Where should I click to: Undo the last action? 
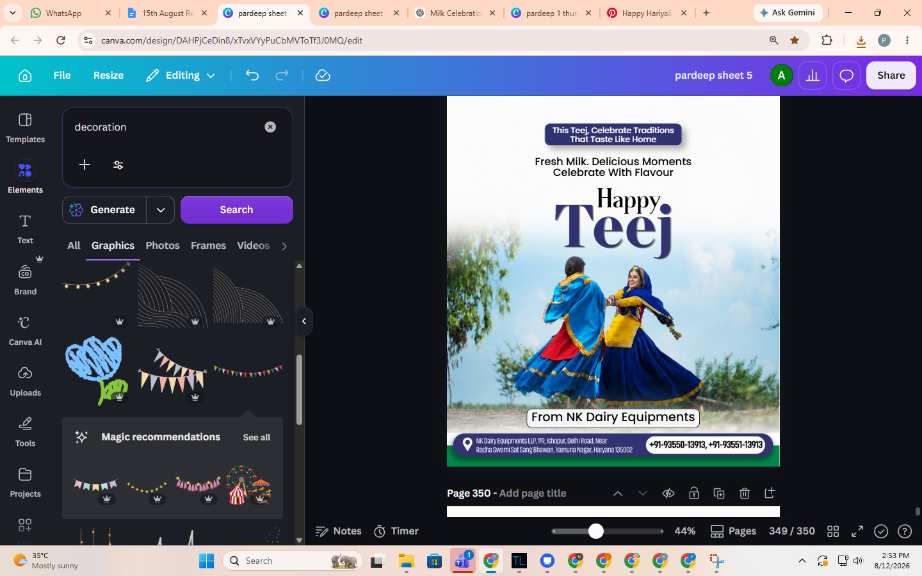[252, 75]
